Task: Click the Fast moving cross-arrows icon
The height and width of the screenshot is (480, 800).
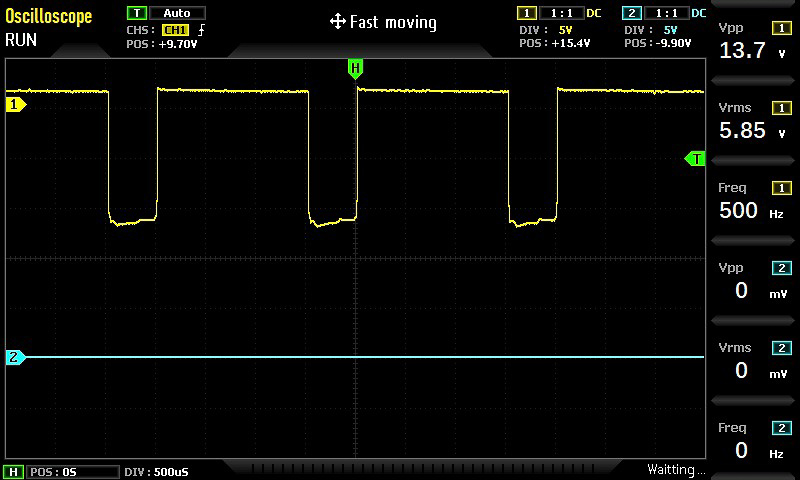Action: pyautogui.click(x=337, y=22)
